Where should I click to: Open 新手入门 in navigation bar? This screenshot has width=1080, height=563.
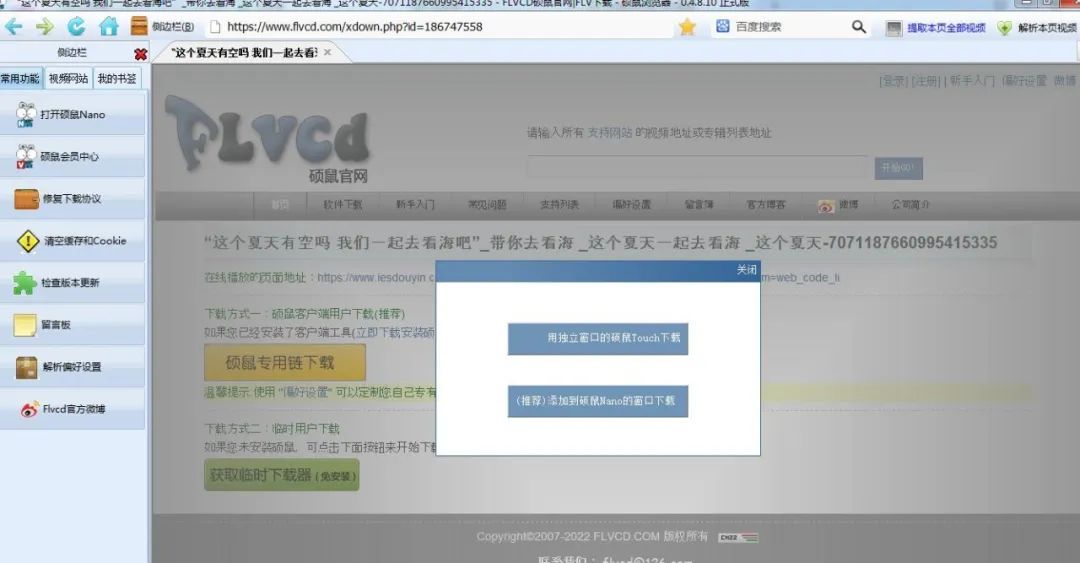[x=415, y=205]
